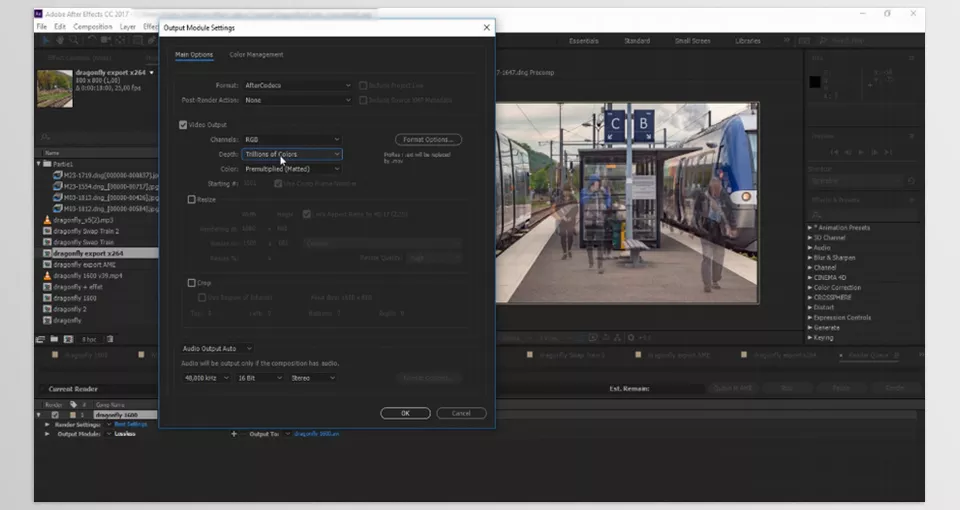Viewport: 960px width, 510px height.
Task: Click the VLC cone icon of dragonfly_v5(2).mp3
Action: click(47, 220)
